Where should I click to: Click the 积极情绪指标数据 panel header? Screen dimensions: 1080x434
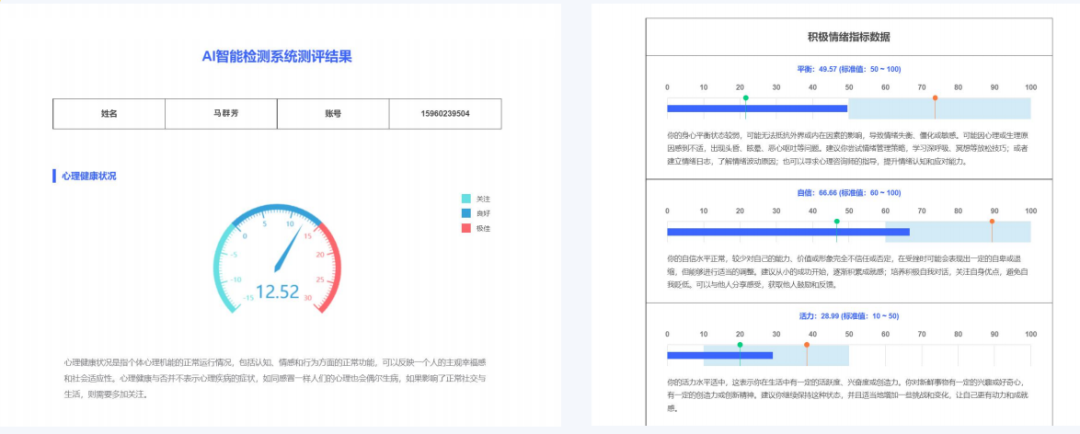849,37
